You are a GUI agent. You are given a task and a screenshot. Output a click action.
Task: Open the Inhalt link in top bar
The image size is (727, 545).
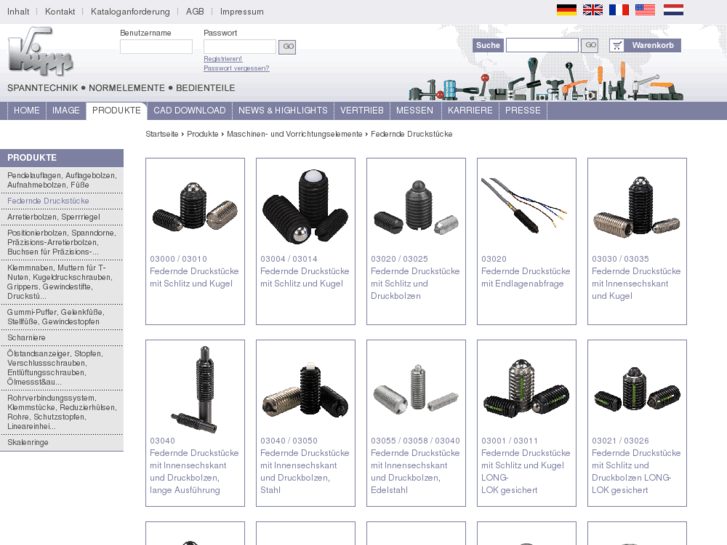(x=18, y=12)
